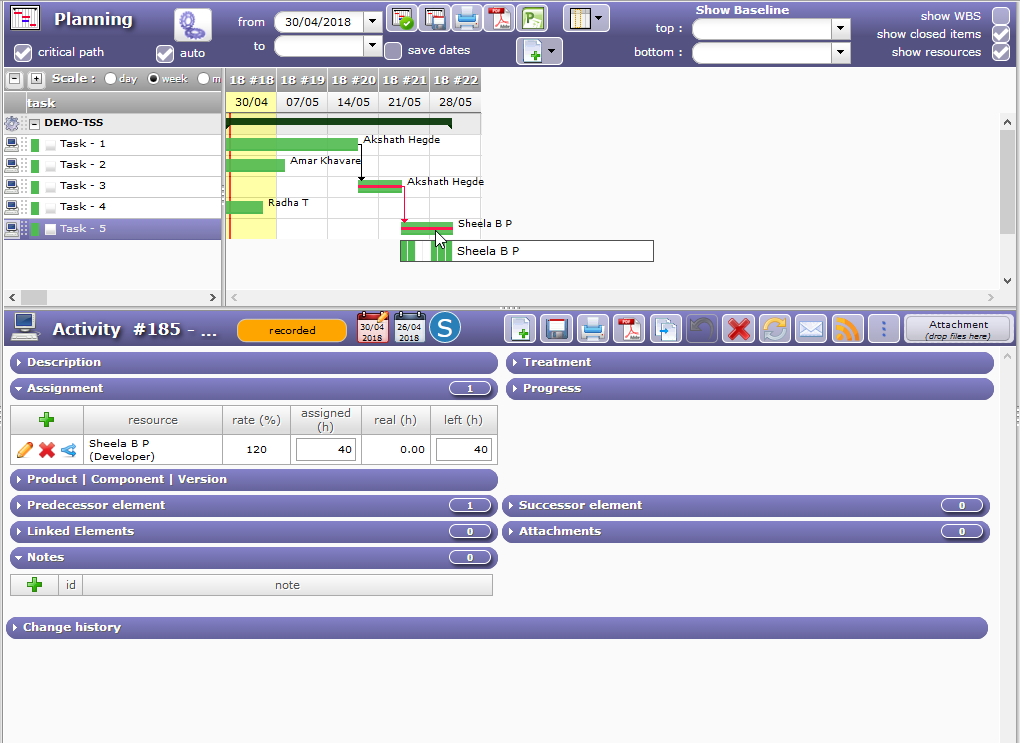This screenshot has height=743, width=1020.
Task: Click the Attachment drop files button
Action: click(x=957, y=329)
